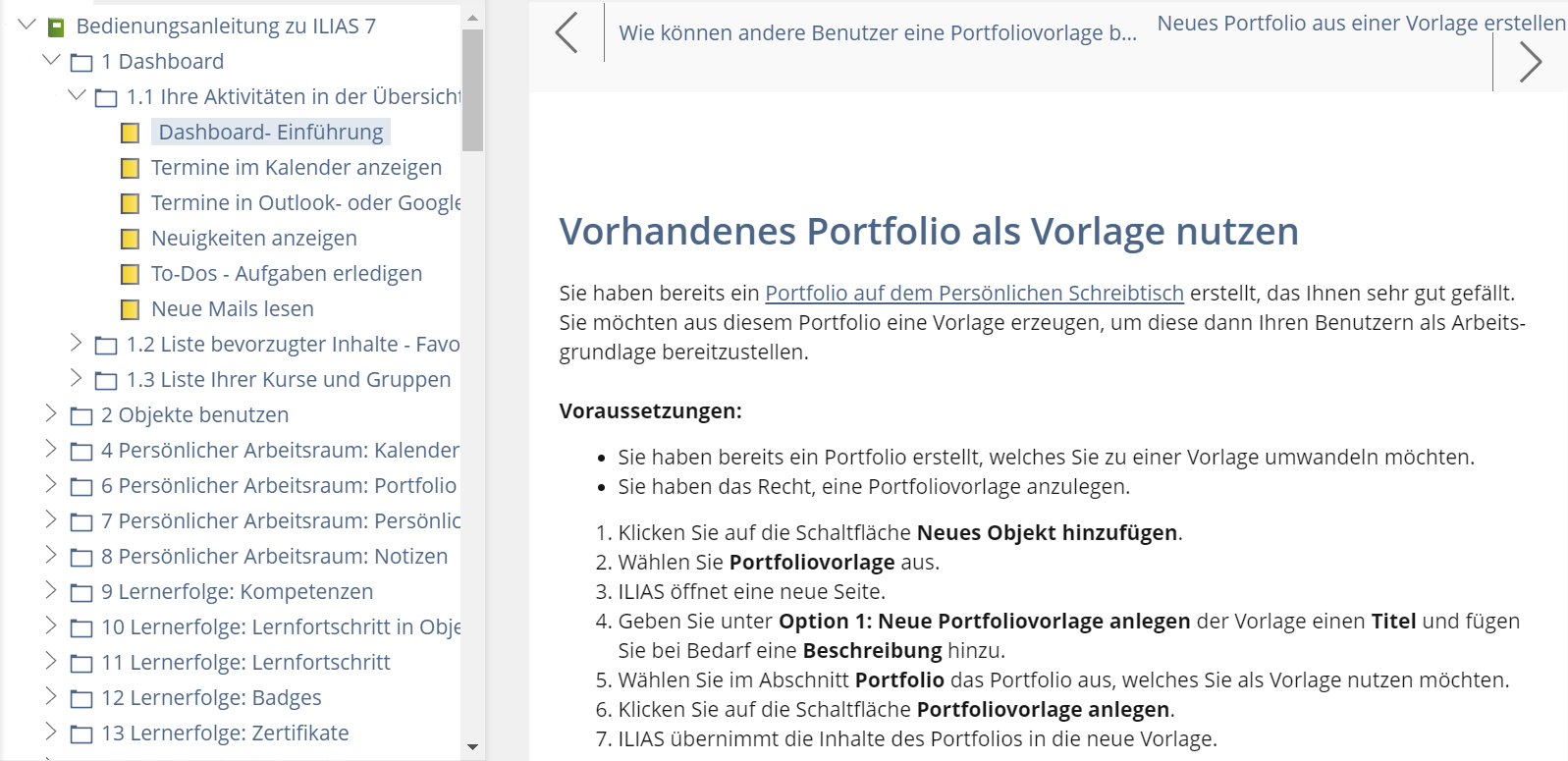This screenshot has width=1568, height=761.
Task: Expand 1.2 Liste bevorzugter Inhalte chapter
Action: tap(77, 343)
